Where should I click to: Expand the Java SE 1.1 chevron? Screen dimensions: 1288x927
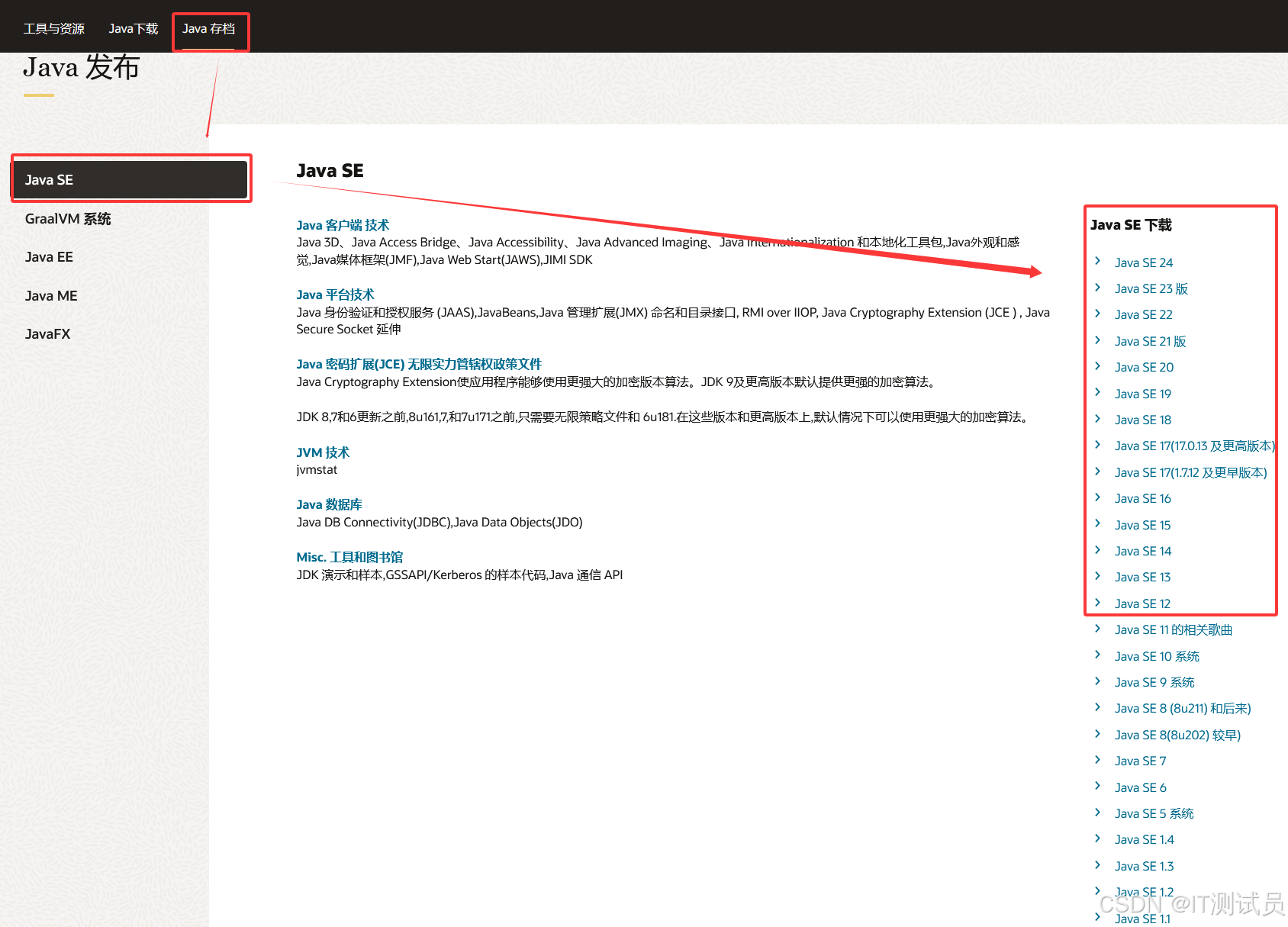1098,919
